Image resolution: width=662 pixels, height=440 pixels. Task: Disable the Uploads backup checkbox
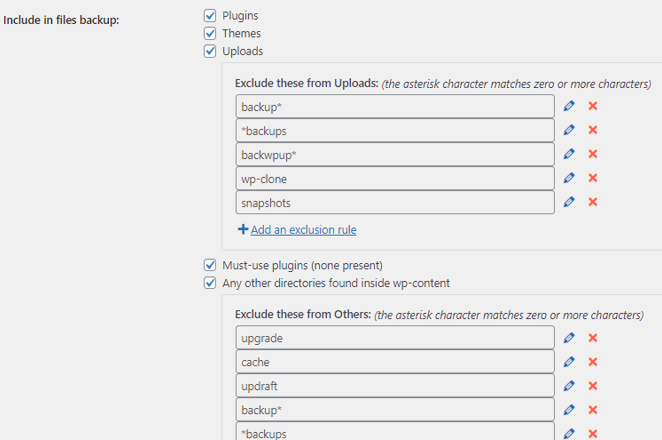(x=210, y=51)
